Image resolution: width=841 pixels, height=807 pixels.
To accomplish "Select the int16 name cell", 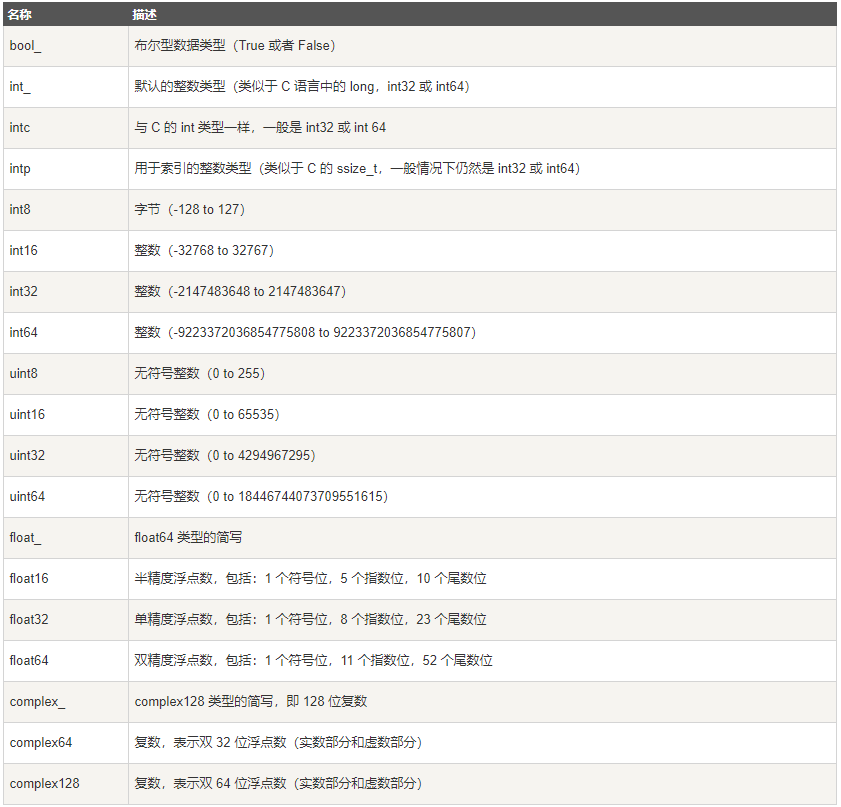I will tap(65, 251).
